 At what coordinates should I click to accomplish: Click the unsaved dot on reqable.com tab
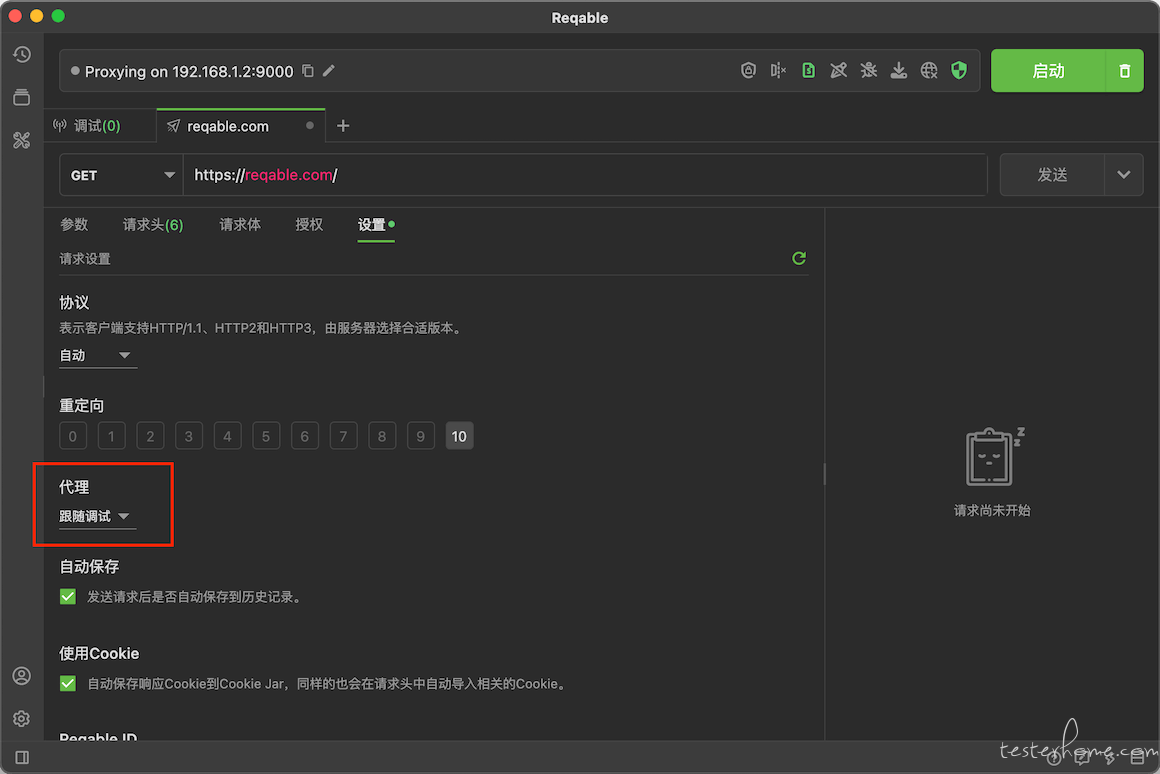pos(310,126)
